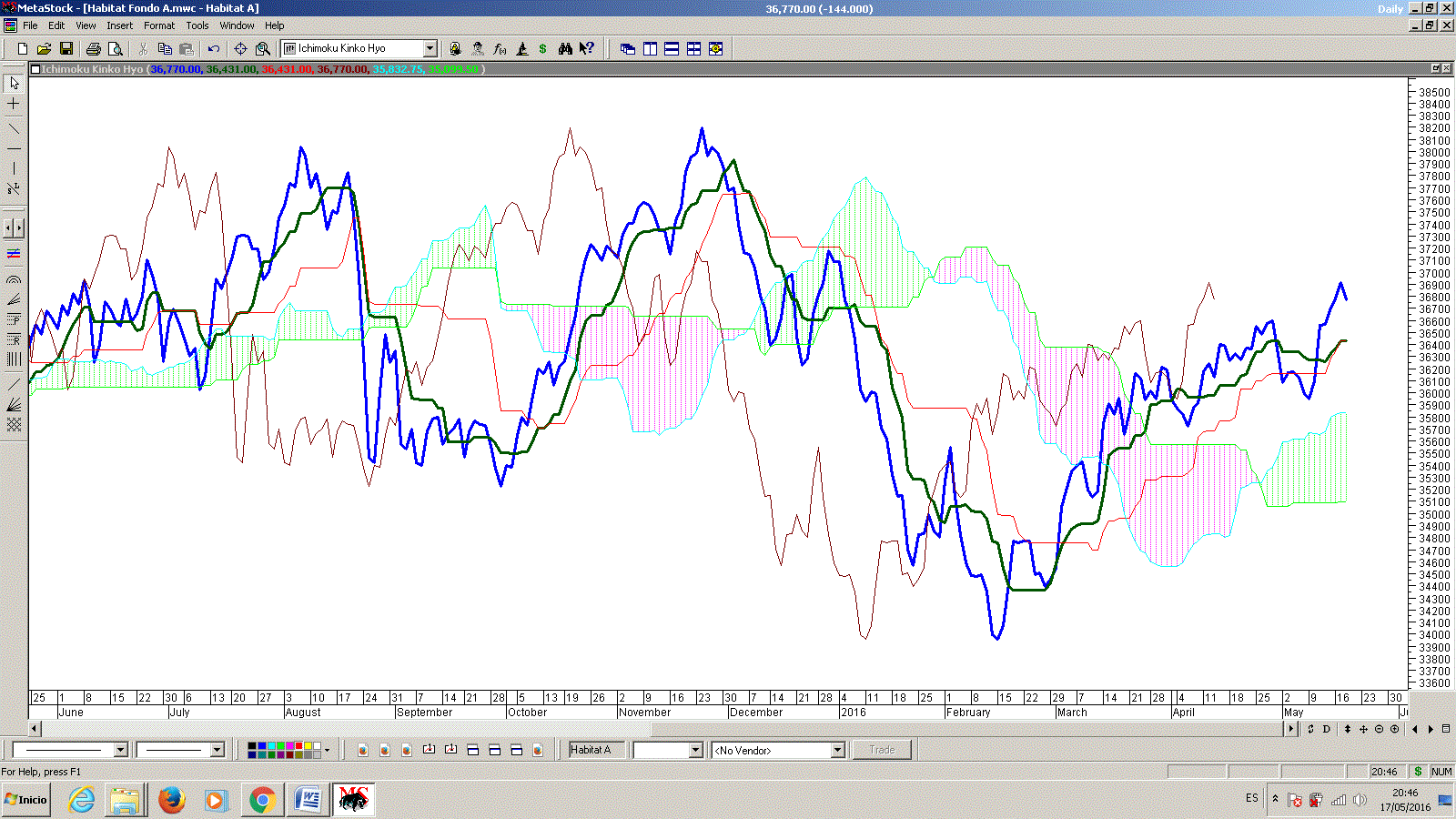Click the Save floppy disk icon

66,49
